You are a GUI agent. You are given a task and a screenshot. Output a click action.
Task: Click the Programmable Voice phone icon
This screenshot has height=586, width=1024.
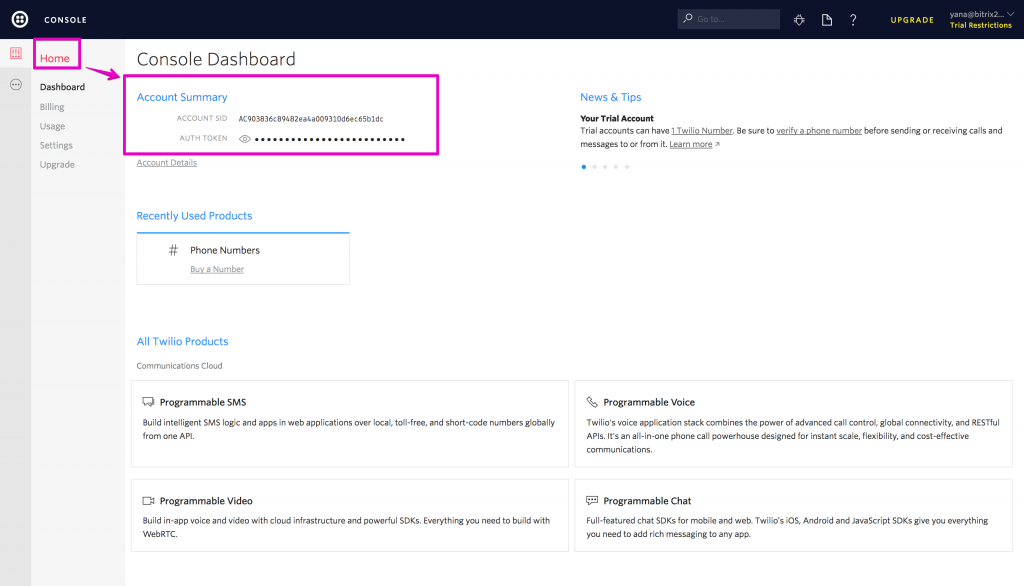coord(592,402)
